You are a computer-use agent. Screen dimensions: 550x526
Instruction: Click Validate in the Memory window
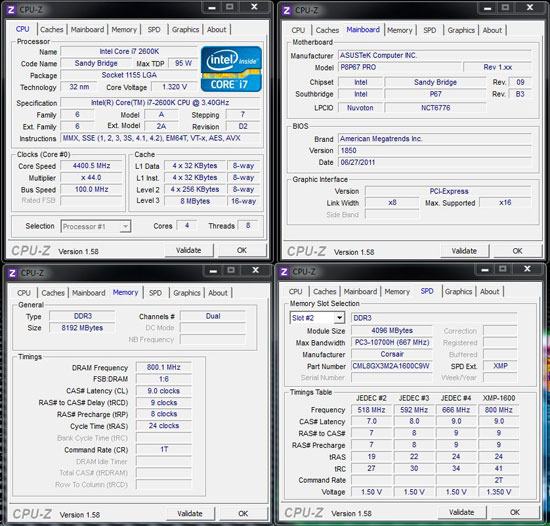(190, 514)
